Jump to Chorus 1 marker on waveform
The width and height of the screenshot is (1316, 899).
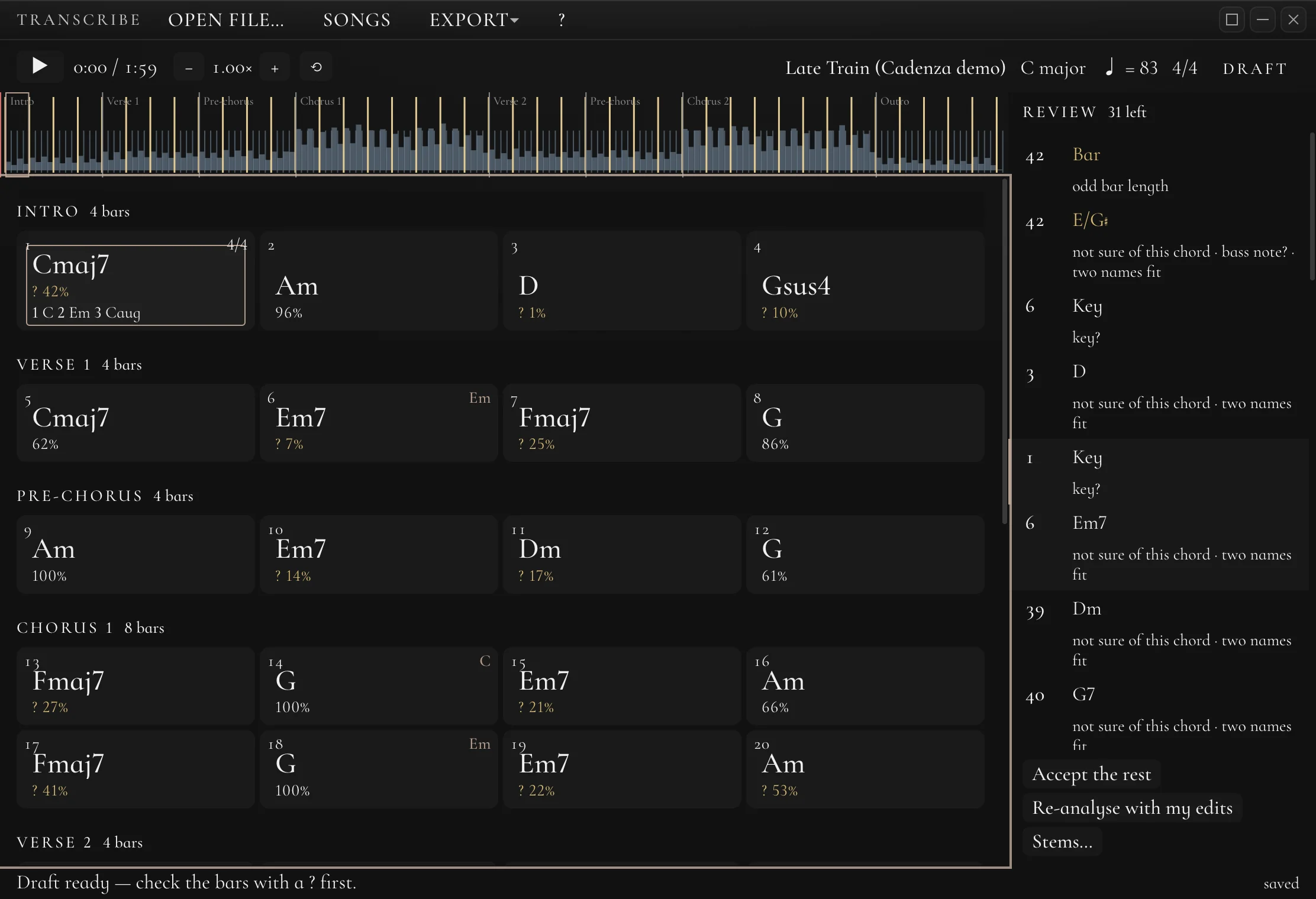(321, 101)
